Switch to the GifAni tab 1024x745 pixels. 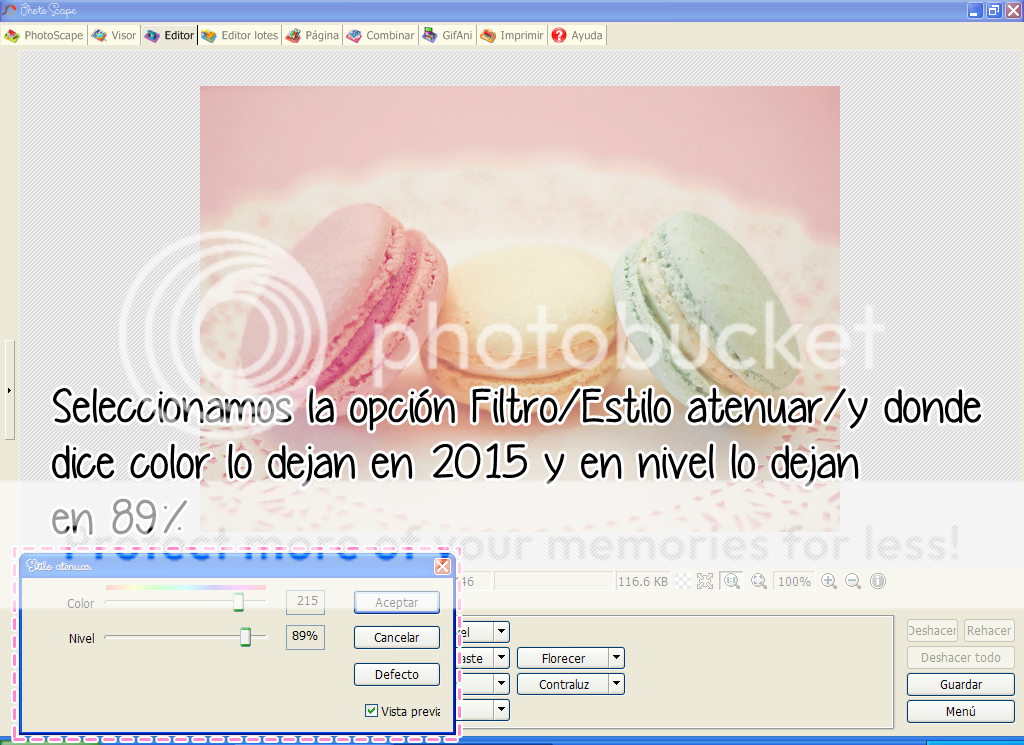[x=447, y=35]
